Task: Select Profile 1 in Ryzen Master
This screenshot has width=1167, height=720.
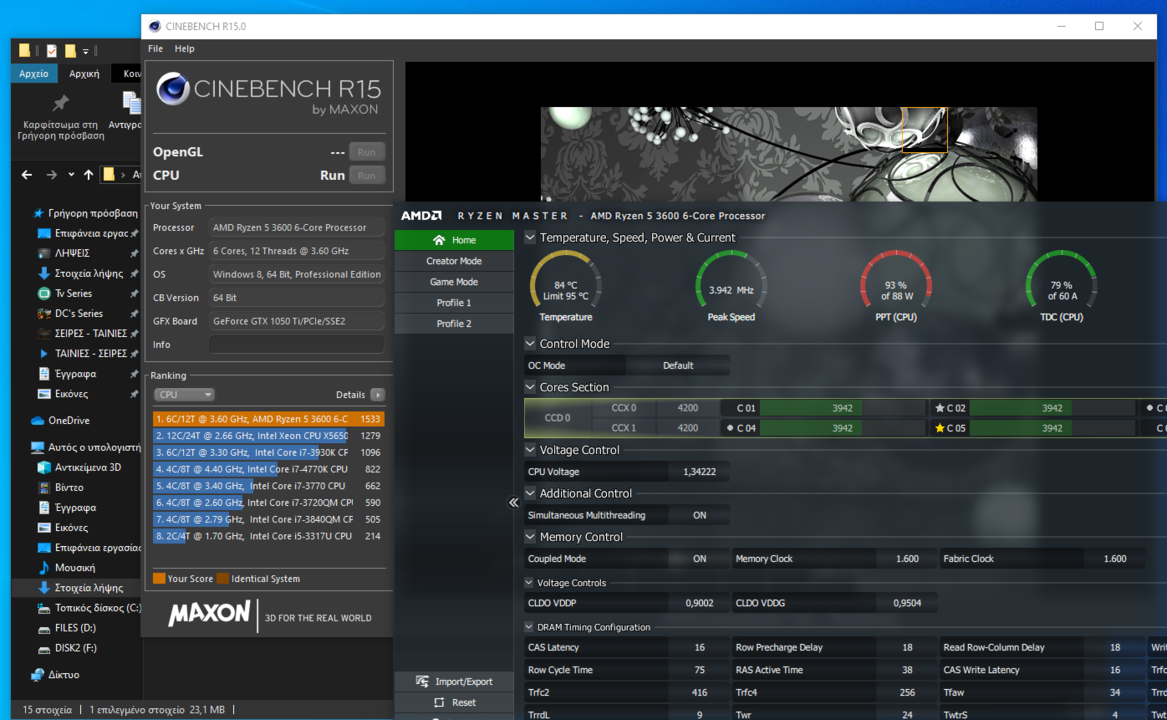Action: pyautogui.click(x=454, y=302)
